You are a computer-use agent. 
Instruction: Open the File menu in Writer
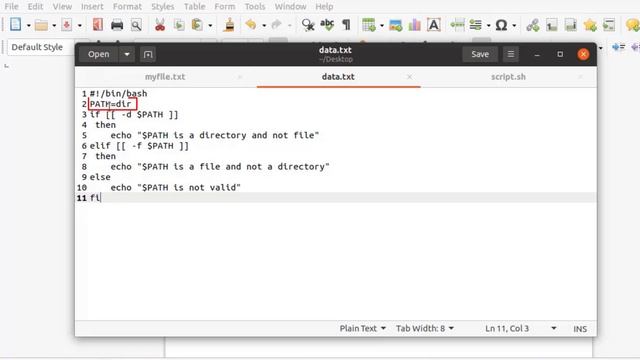(11, 7)
